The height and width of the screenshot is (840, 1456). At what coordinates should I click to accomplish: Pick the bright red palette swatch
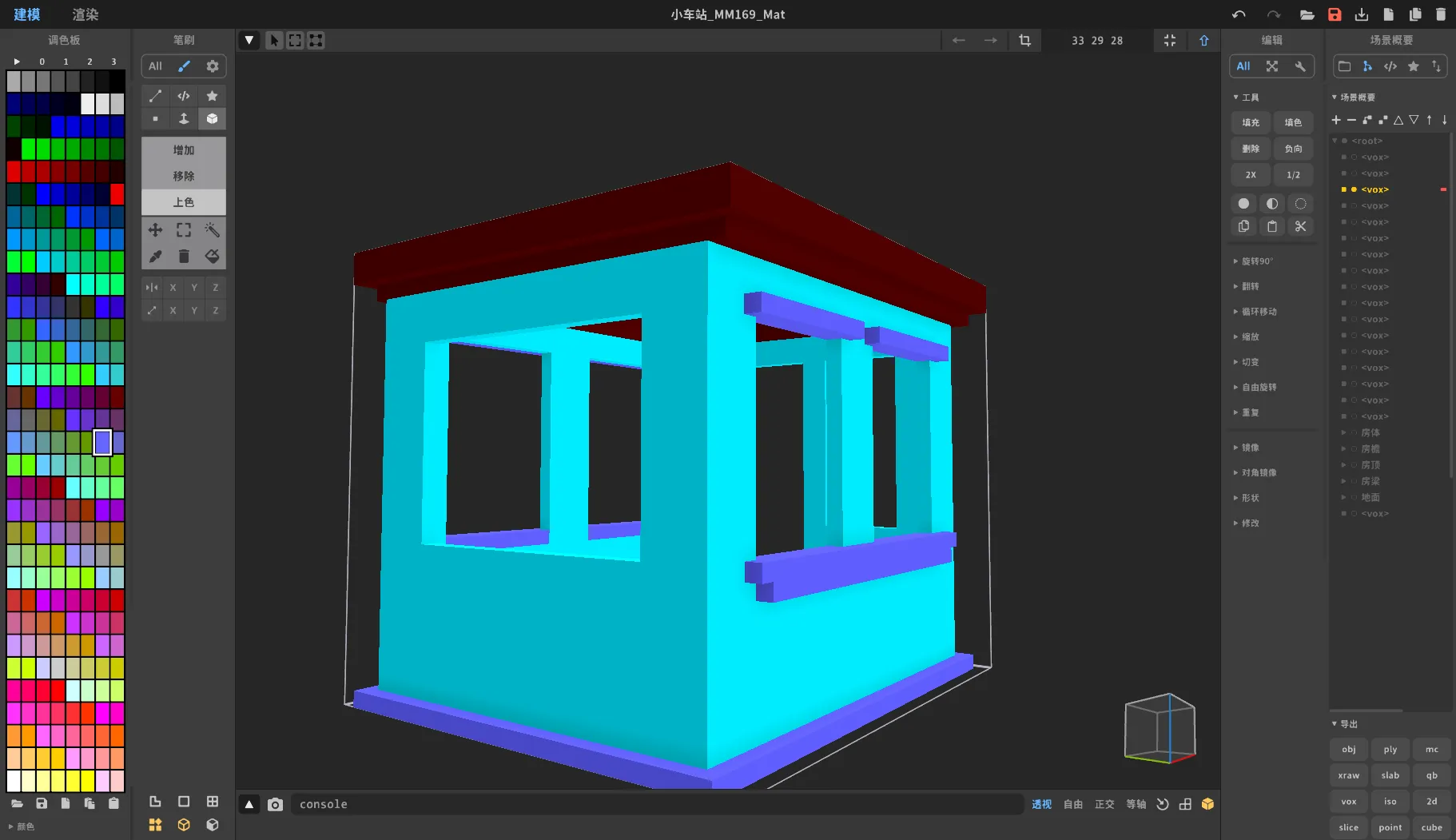click(117, 194)
